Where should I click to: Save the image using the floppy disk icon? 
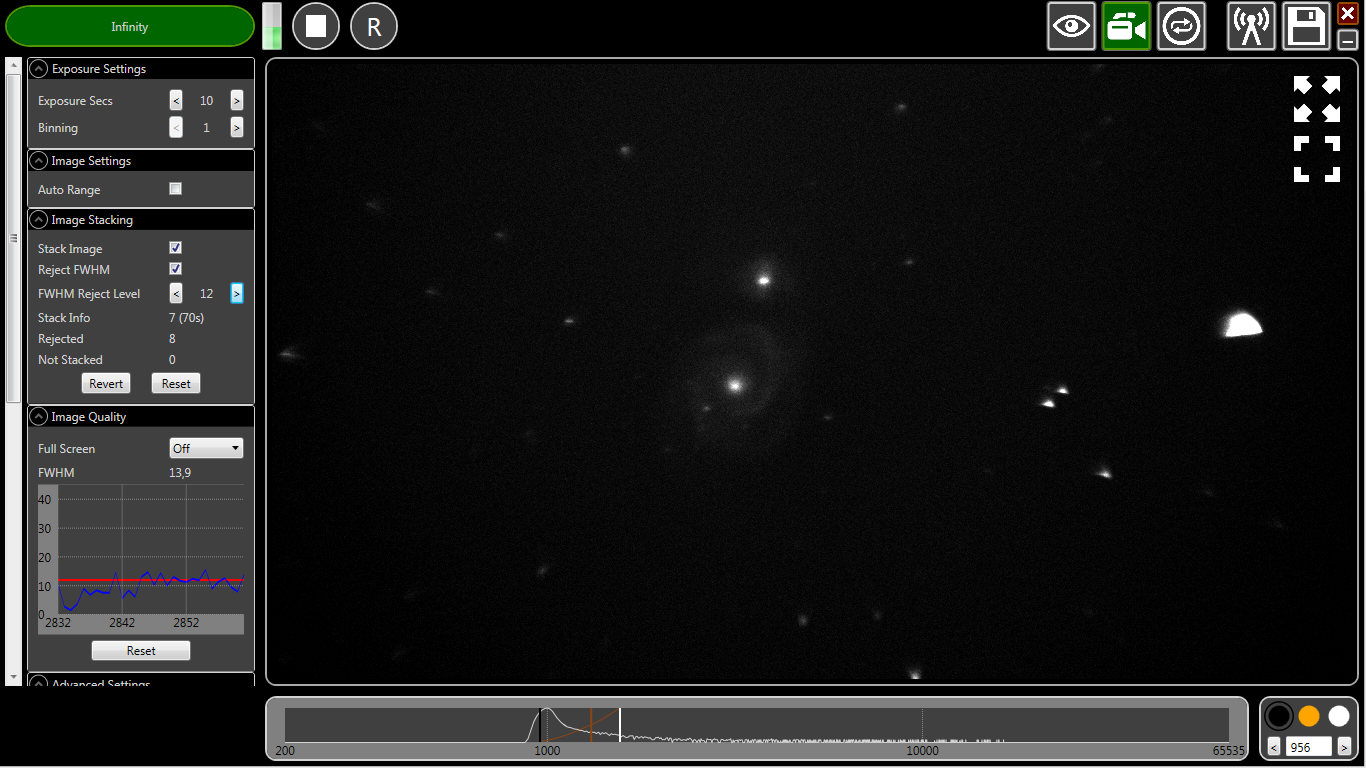1306,25
